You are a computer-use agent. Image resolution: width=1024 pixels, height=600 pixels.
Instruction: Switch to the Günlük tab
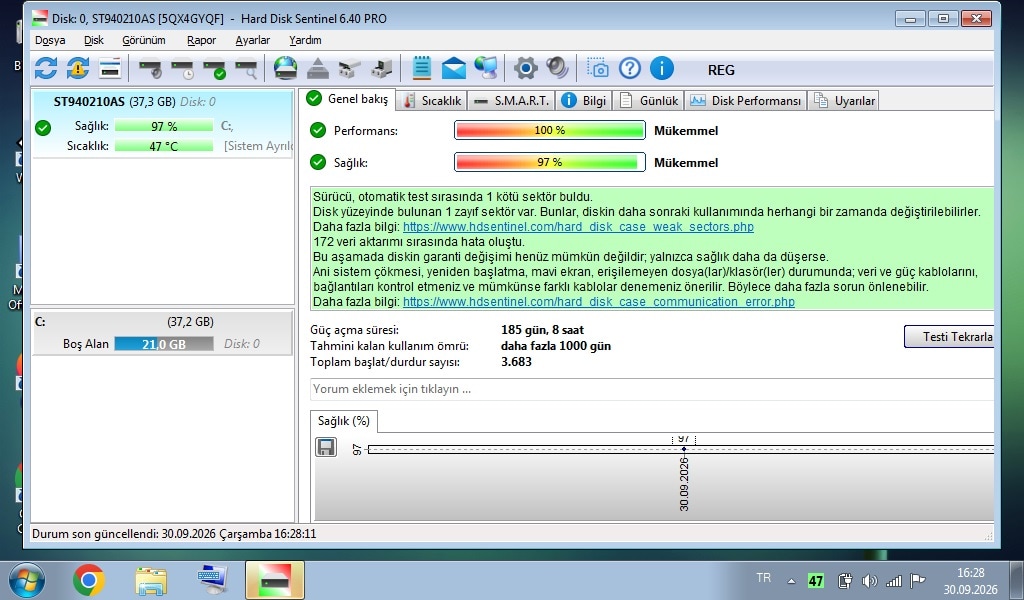(648, 101)
